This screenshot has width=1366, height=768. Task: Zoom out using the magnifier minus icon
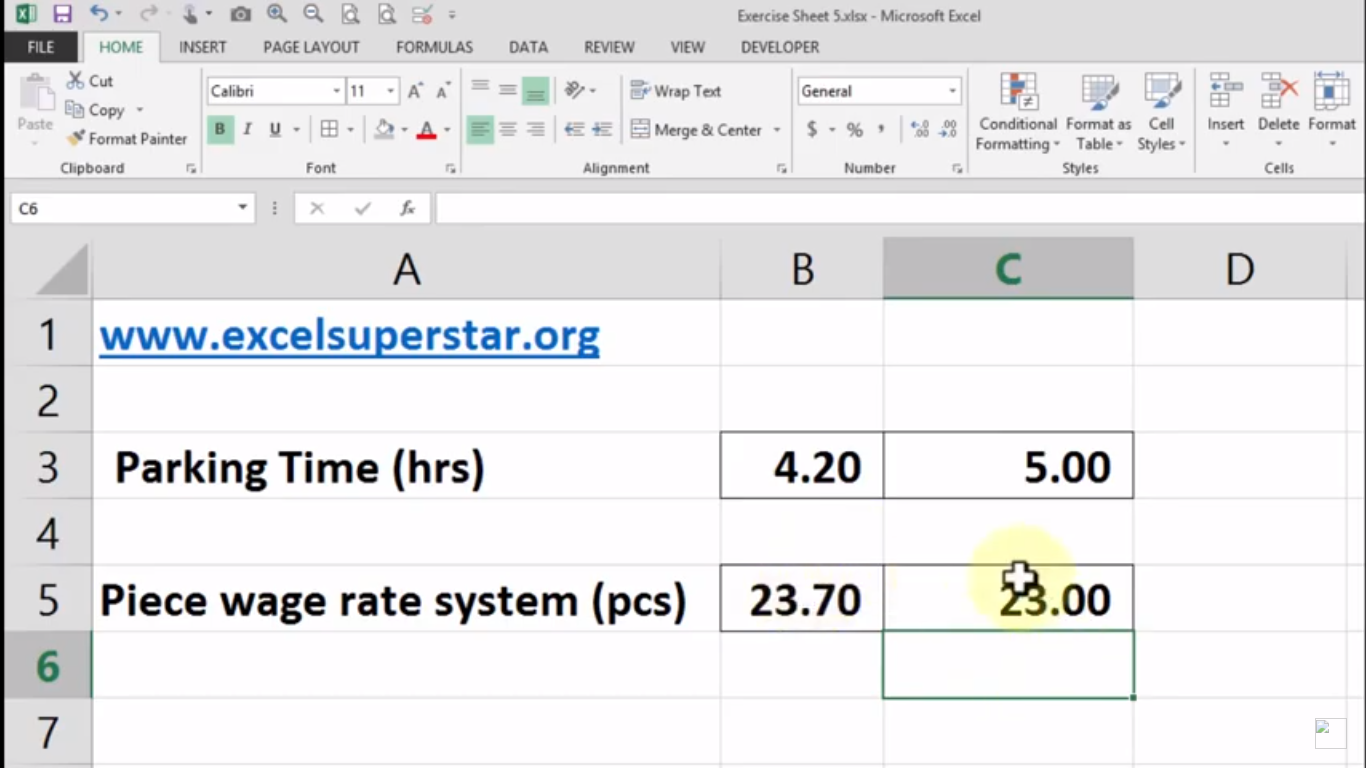point(313,14)
